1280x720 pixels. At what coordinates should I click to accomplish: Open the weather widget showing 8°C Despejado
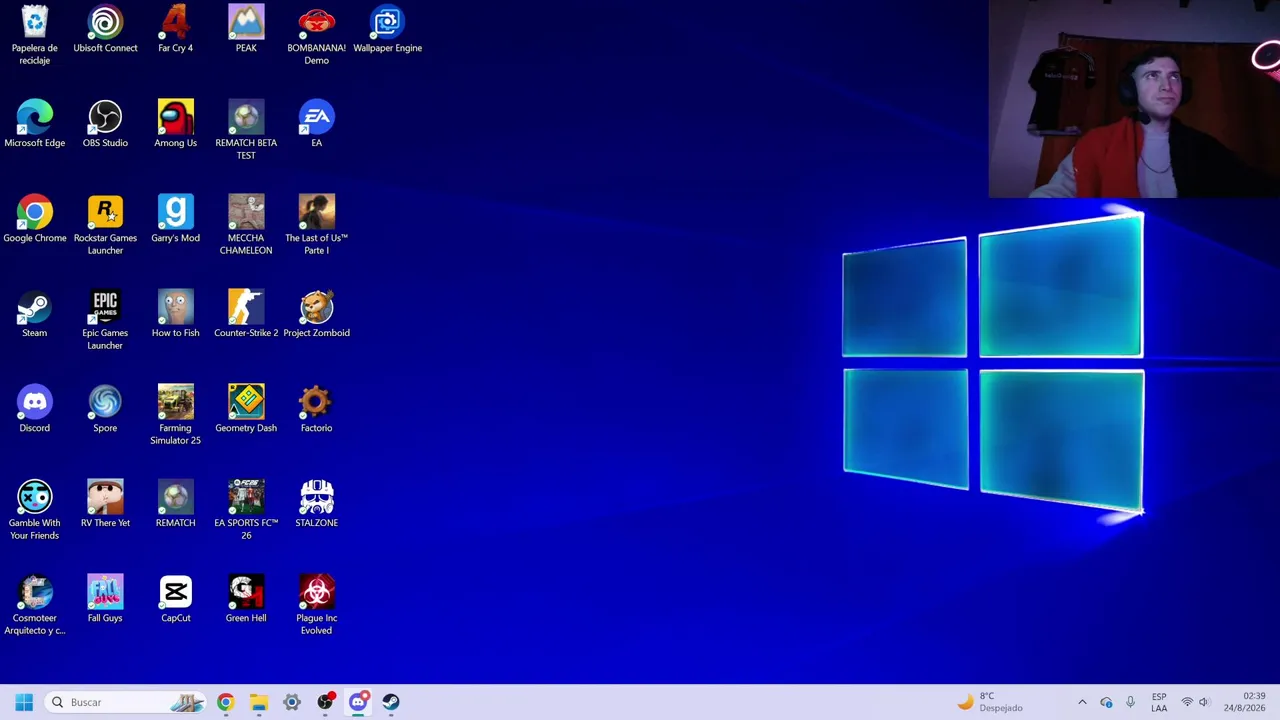coord(990,702)
